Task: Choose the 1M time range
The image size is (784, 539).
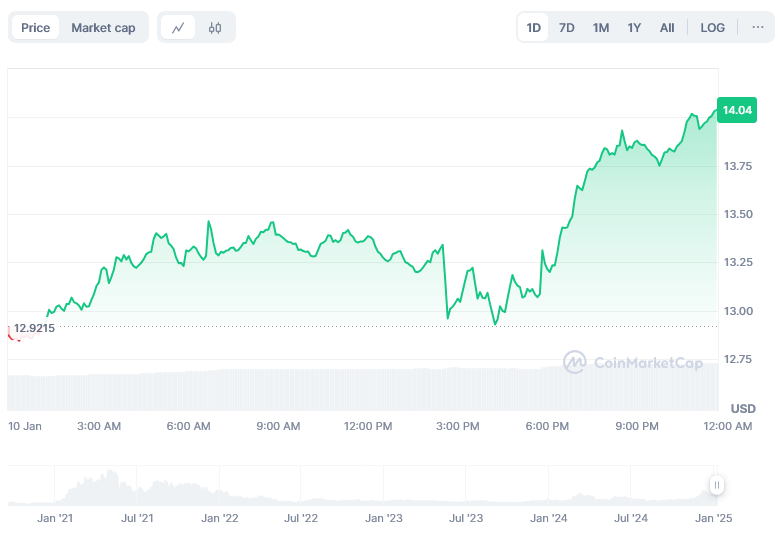Action: click(600, 28)
